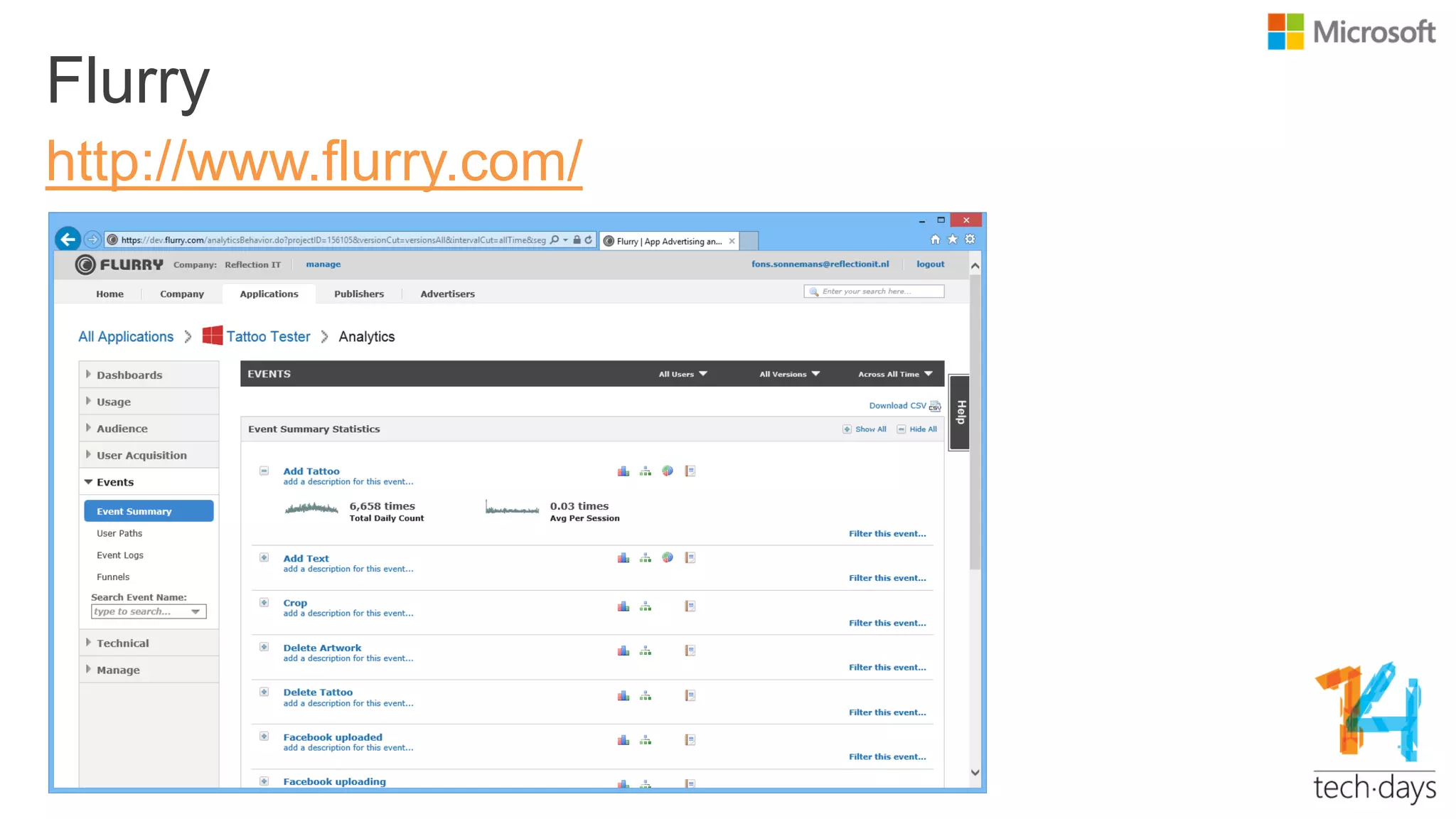
Task: Open Funnels in sidebar
Action: coord(113,577)
